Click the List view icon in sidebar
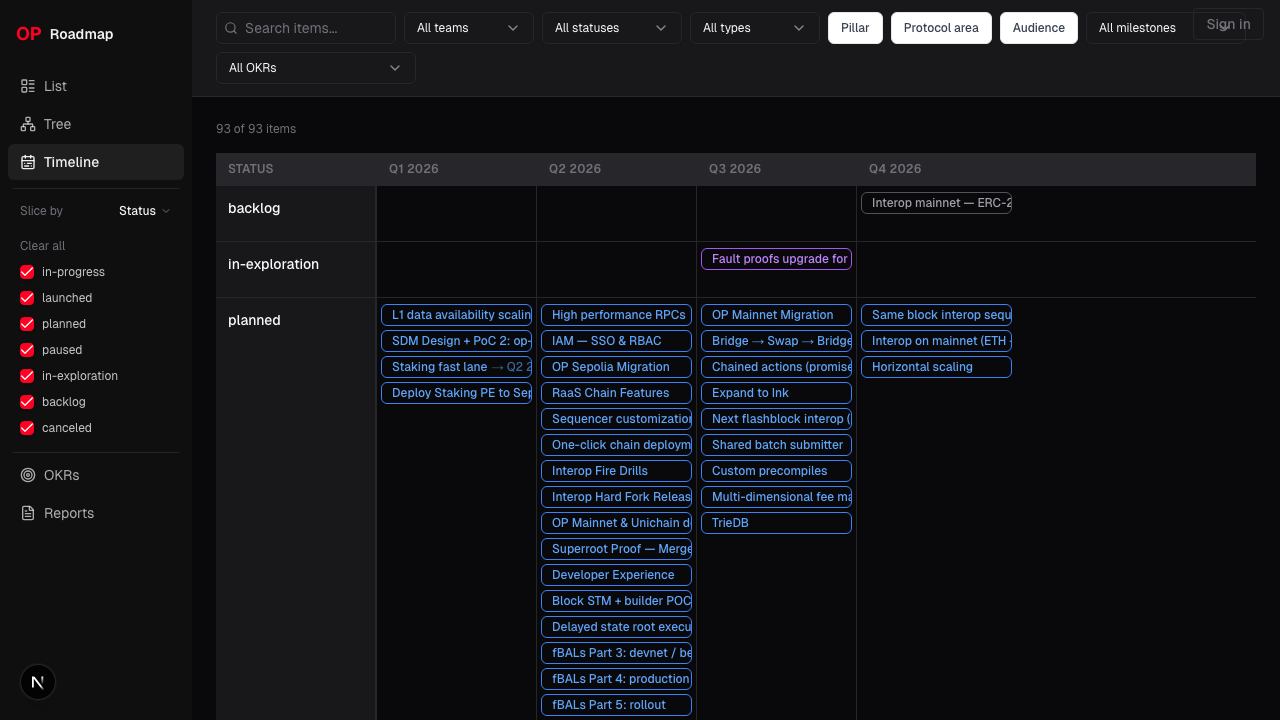This screenshot has width=1280, height=720. (28, 86)
